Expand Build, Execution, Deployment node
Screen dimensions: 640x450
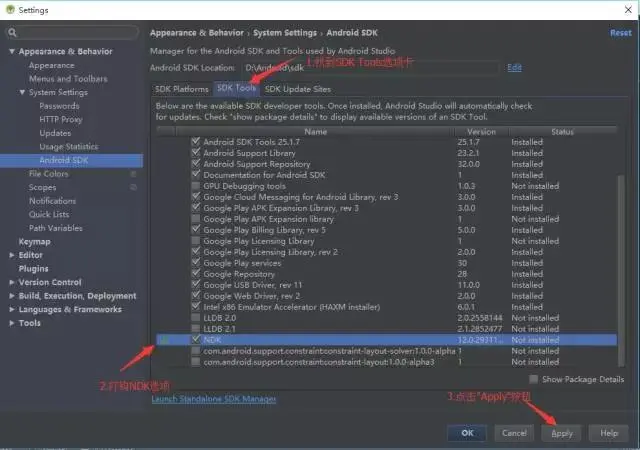tap(12, 296)
